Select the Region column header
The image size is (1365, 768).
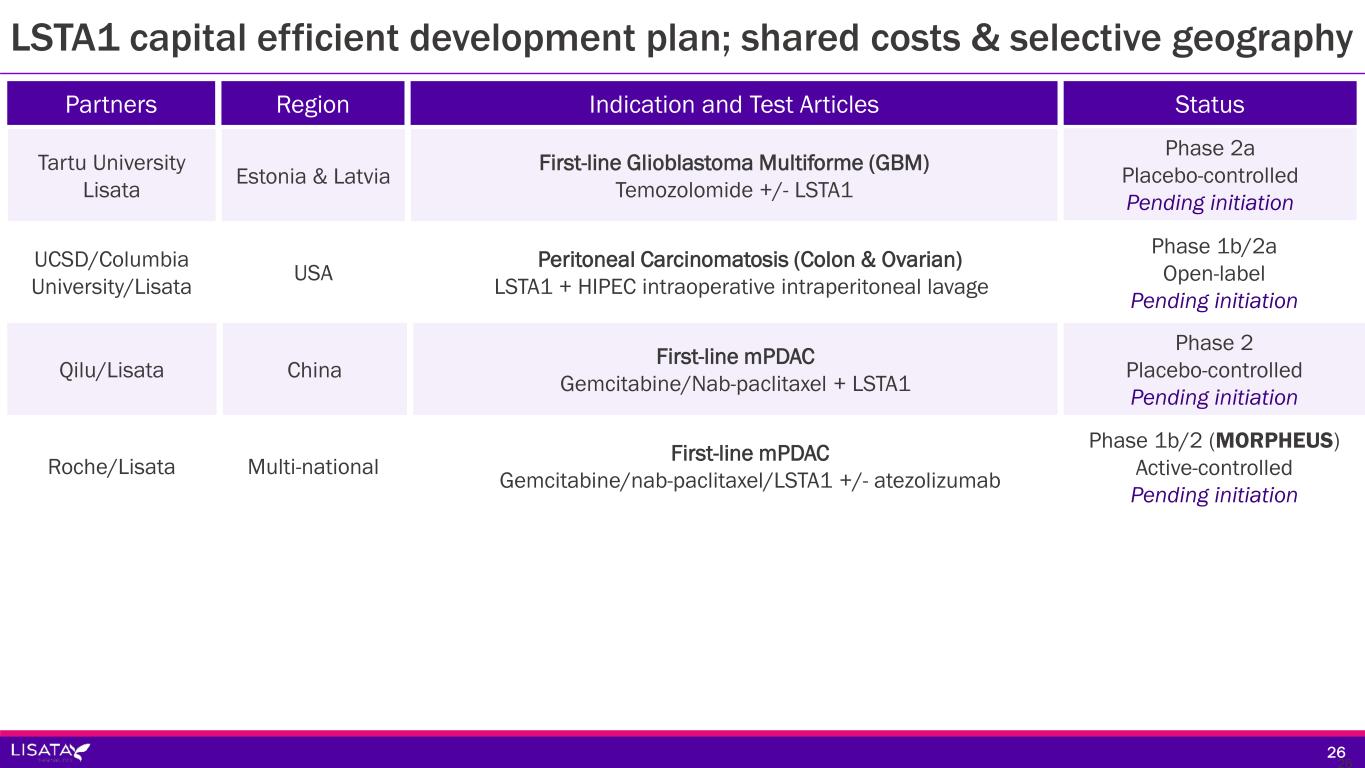pos(313,104)
